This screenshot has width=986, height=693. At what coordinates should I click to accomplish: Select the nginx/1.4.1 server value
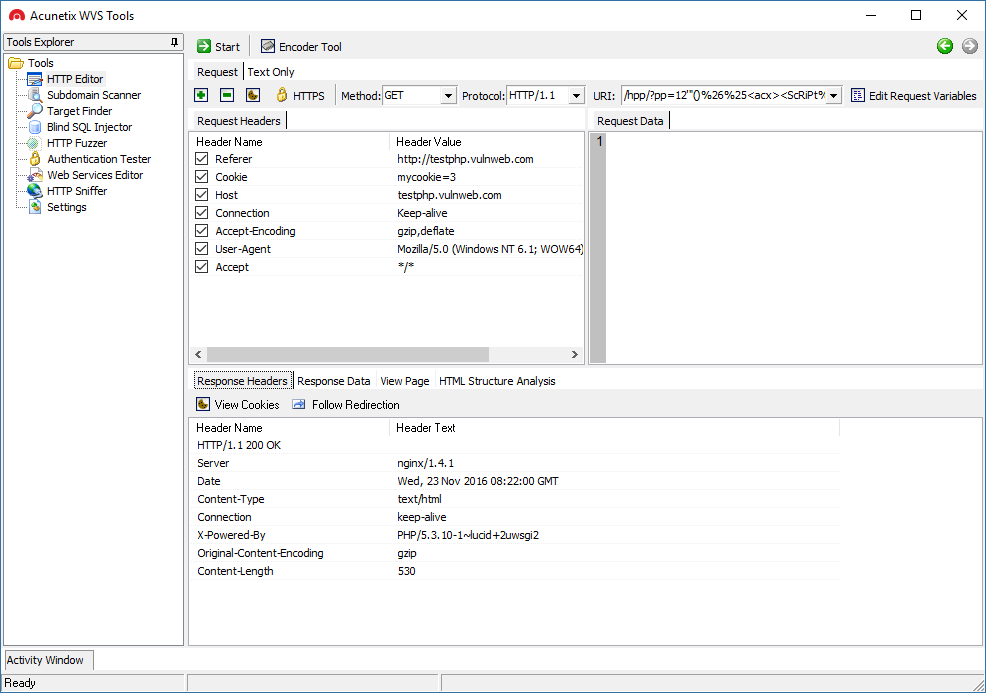click(425, 463)
